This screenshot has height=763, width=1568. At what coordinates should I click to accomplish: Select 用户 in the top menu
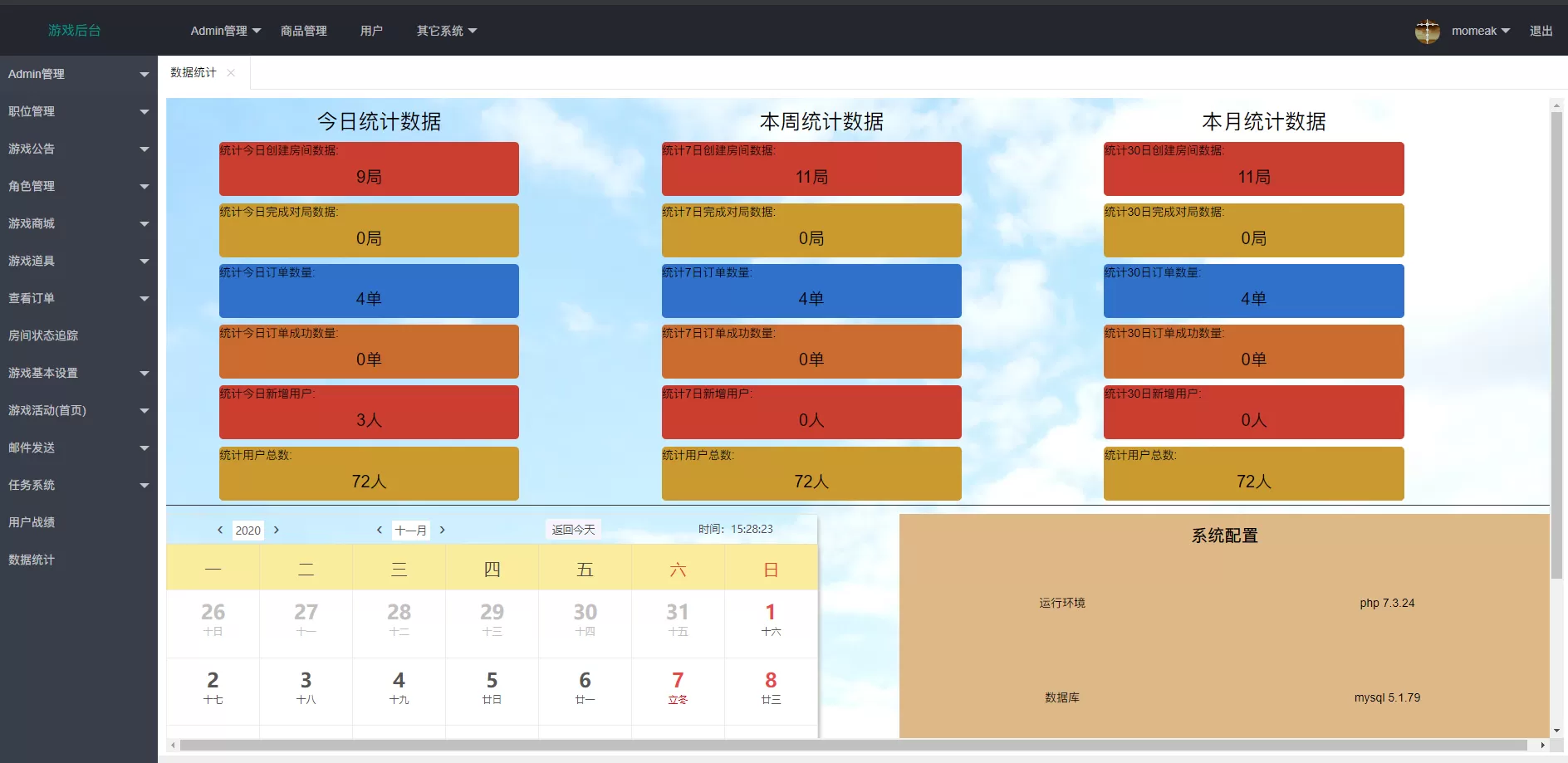(371, 31)
